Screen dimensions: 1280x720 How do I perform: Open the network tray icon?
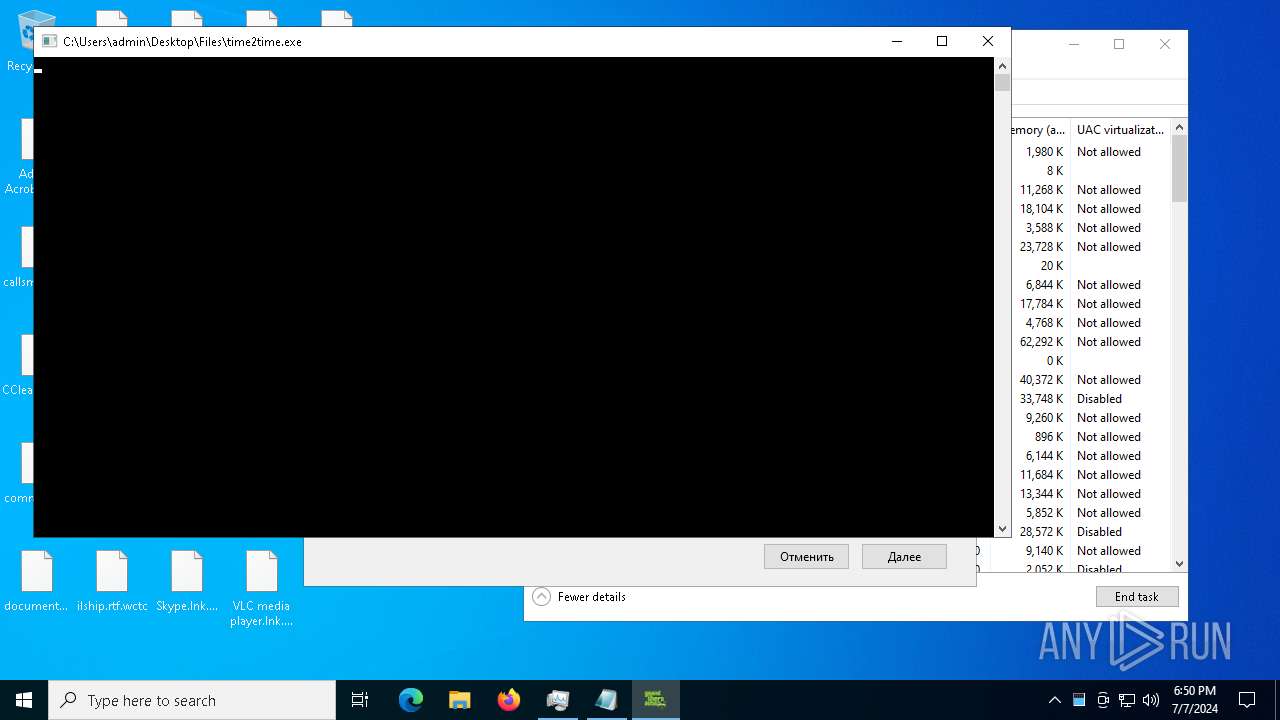(1127, 700)
